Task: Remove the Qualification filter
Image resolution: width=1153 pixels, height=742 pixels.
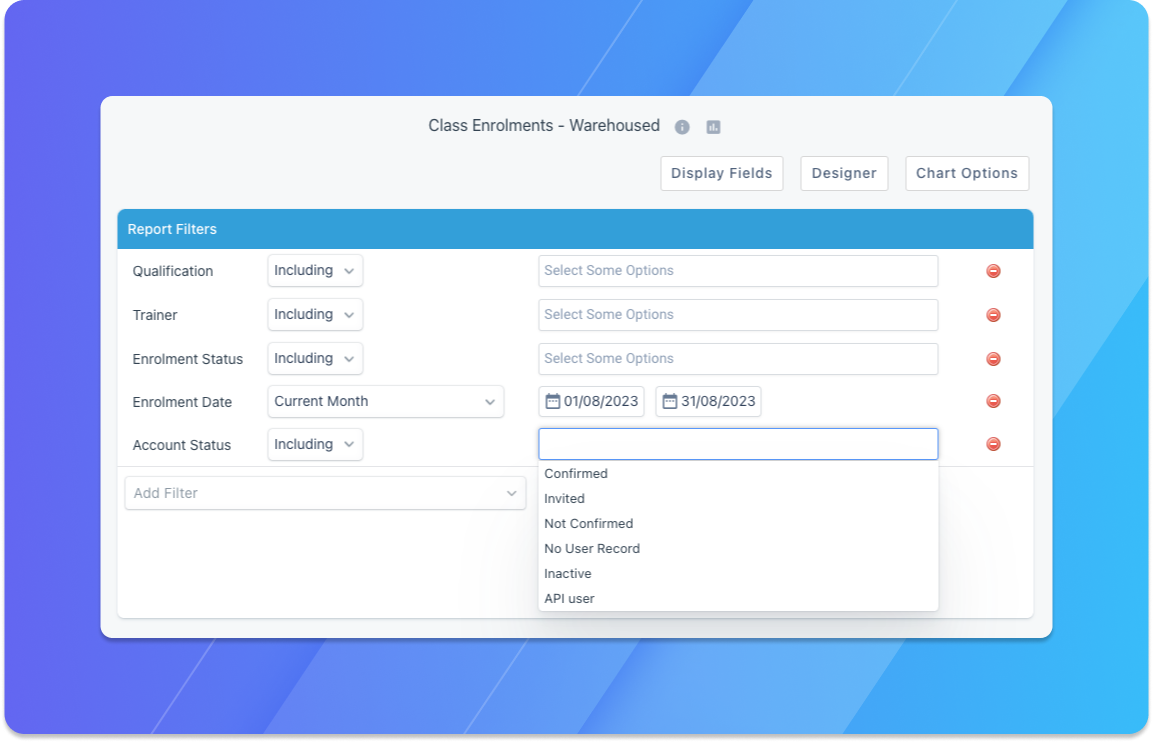Action: click(993, 271)
